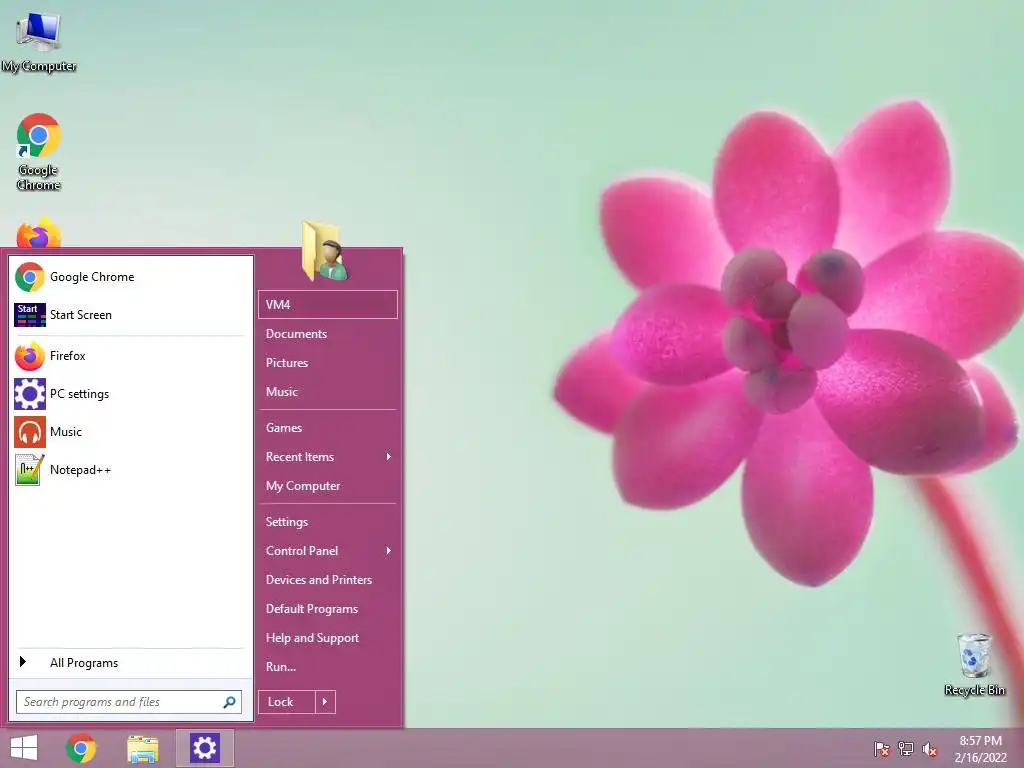
Task: Open File Explorer from the taskbar
Action: (x=143, y=749)
